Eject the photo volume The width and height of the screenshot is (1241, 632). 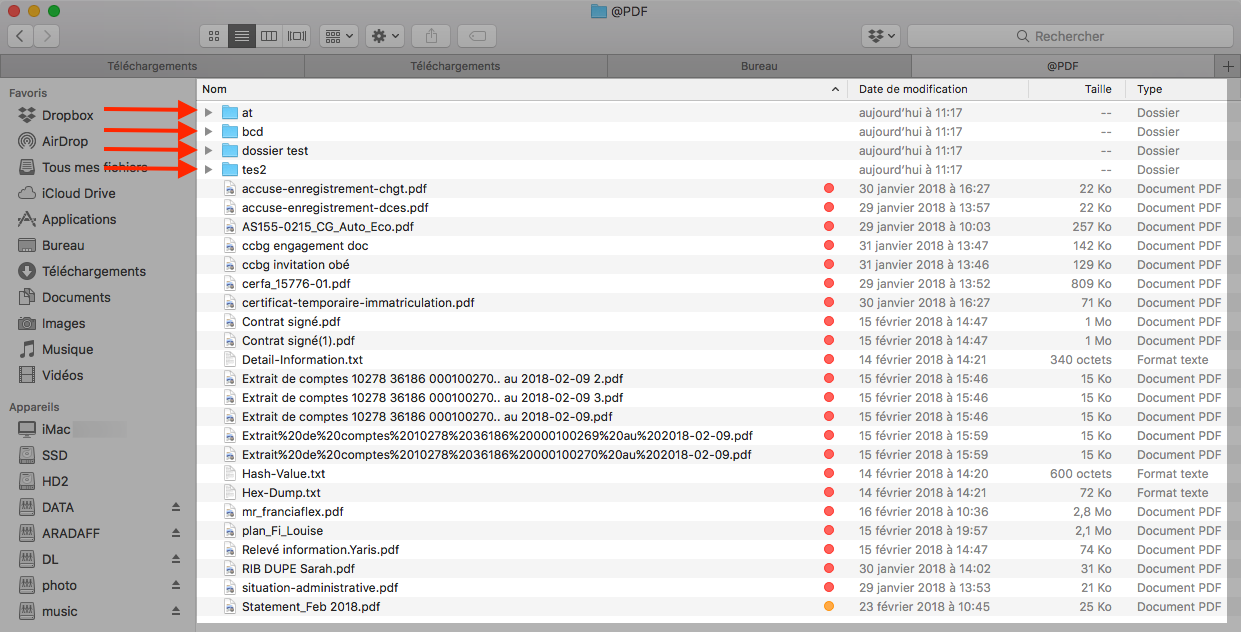176,585
